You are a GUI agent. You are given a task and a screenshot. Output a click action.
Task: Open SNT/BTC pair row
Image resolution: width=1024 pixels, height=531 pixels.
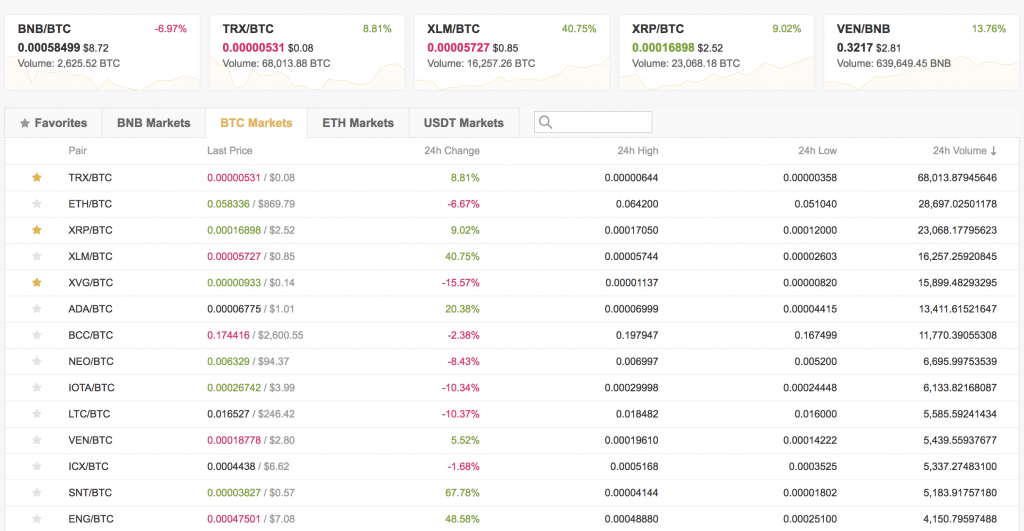click(x=512, y=492)
